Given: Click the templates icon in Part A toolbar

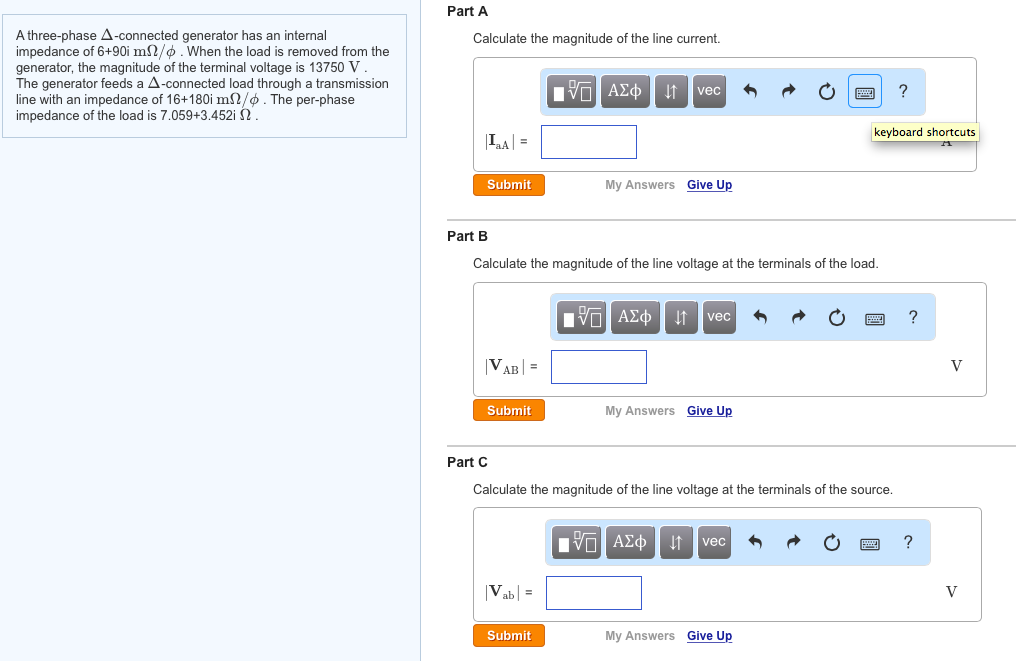Looking at the screenshot, I should click(x=570, y=90).
